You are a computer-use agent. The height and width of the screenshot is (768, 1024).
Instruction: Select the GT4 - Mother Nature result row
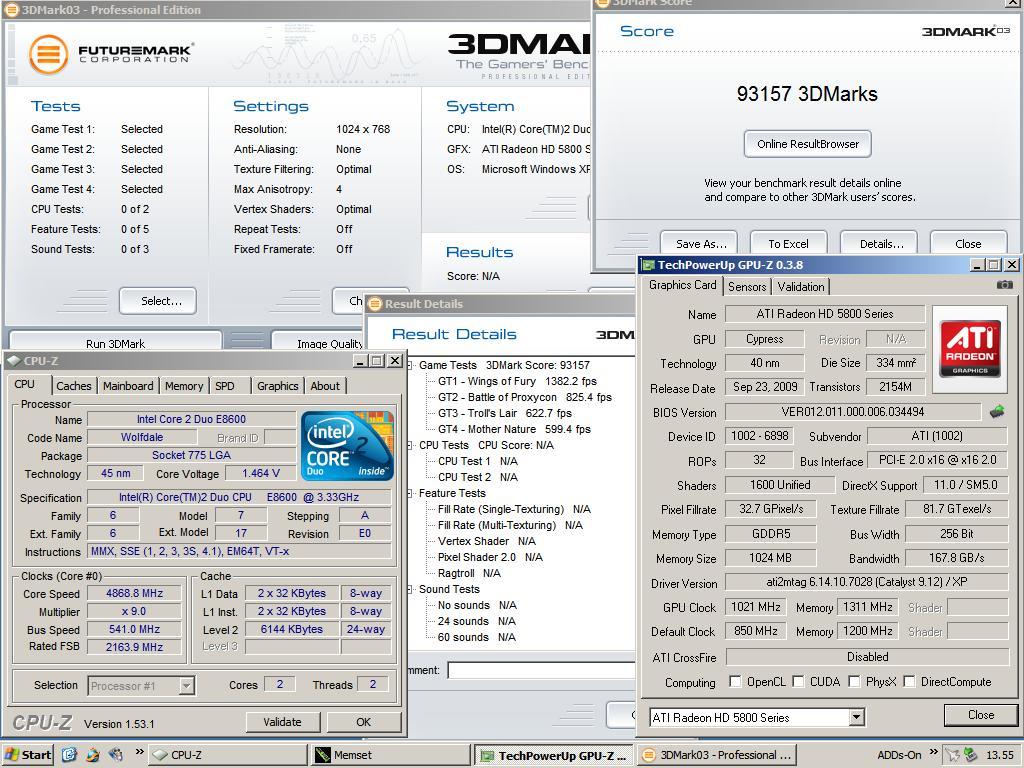(x=514, y=429)
